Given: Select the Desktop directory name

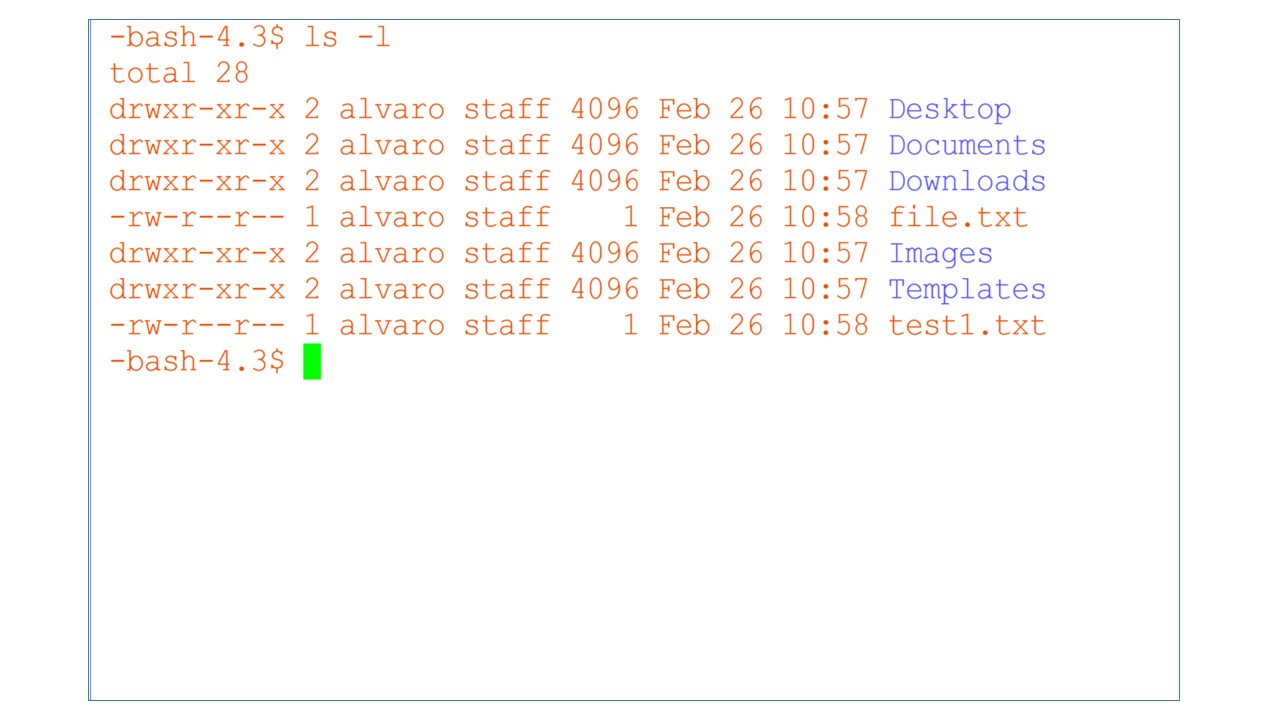Looking at the screenshot, I should [950, 110].
